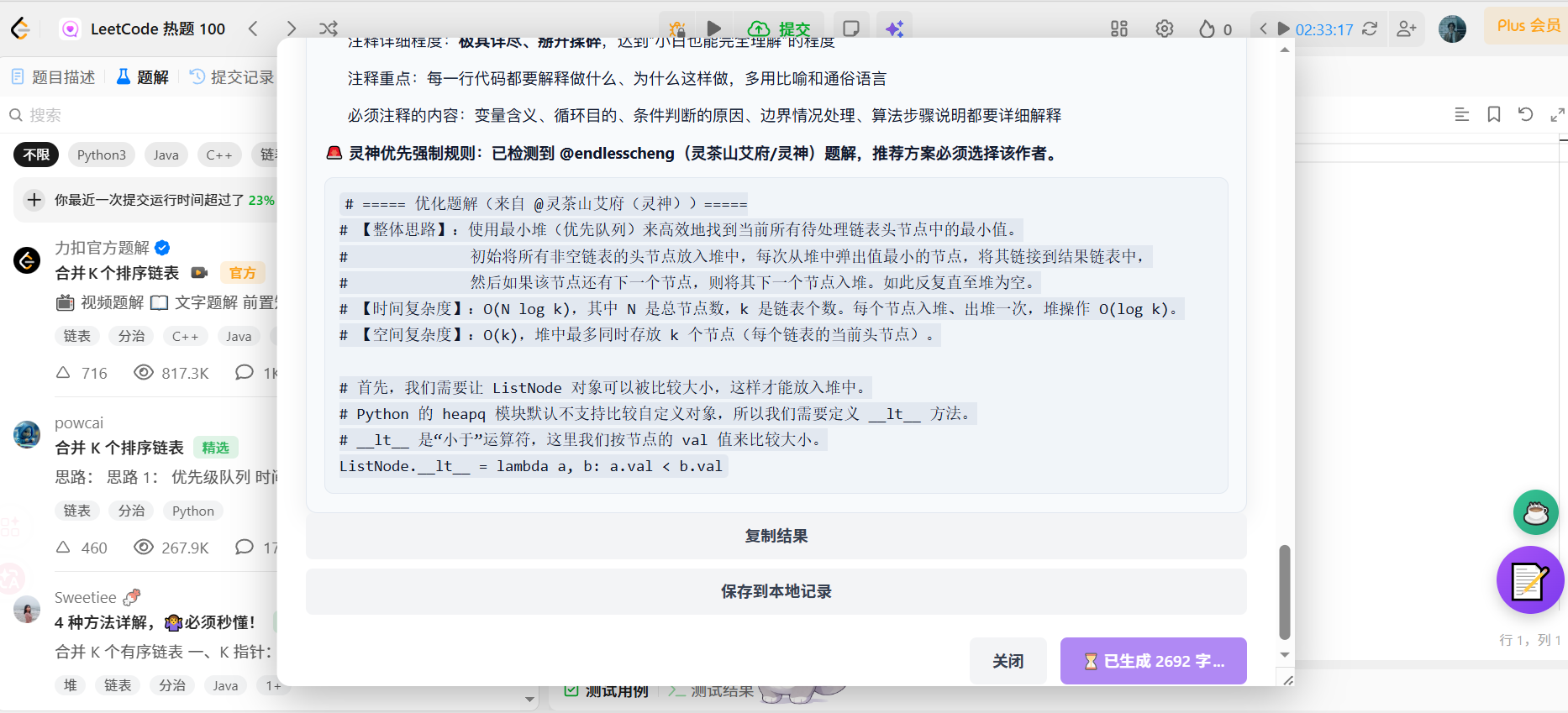Click the plus icon beside 你最近一次提交
Image resolution: width=1568 pixels, height=713 pixels.
coord(34,200)
